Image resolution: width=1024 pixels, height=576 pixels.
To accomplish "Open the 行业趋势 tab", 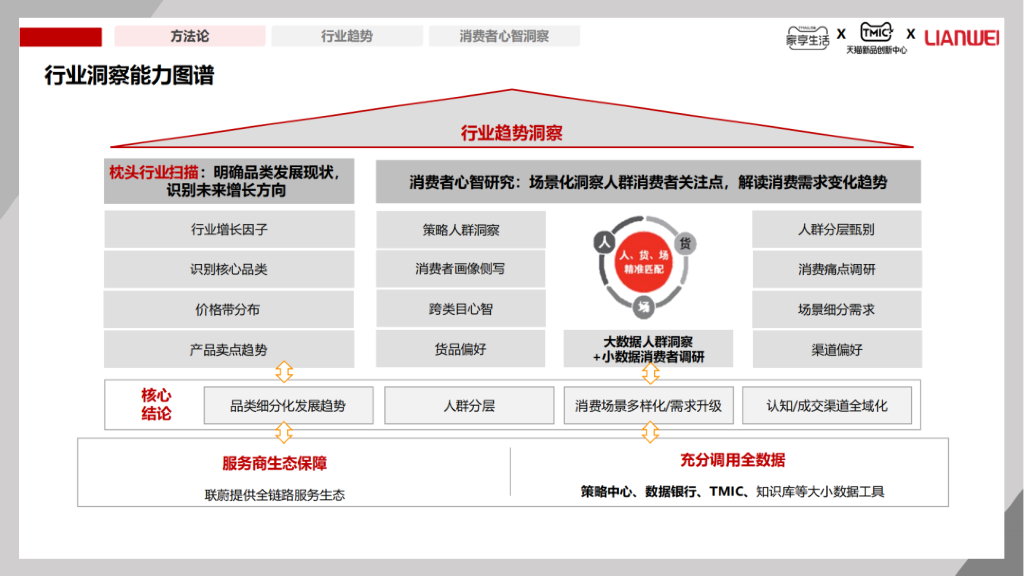I will 347,36.
